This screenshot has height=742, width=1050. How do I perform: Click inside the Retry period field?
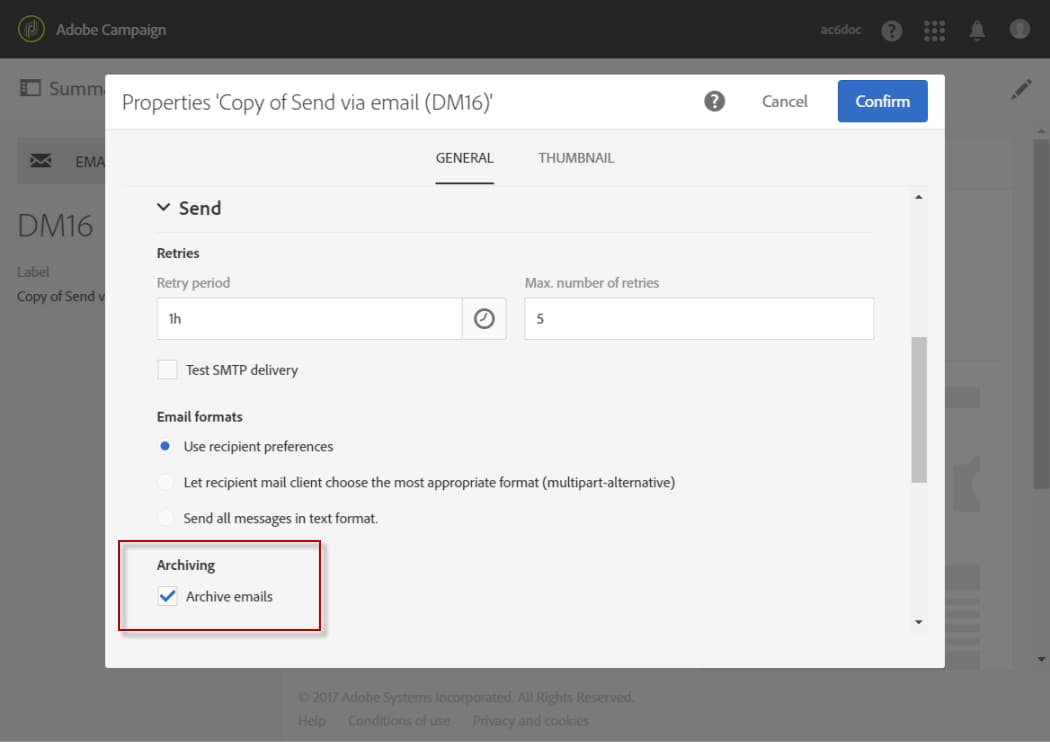point(300,318)
